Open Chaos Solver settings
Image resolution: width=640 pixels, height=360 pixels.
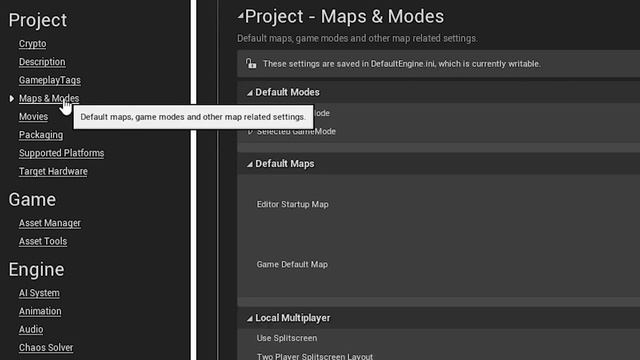[46, 348]
